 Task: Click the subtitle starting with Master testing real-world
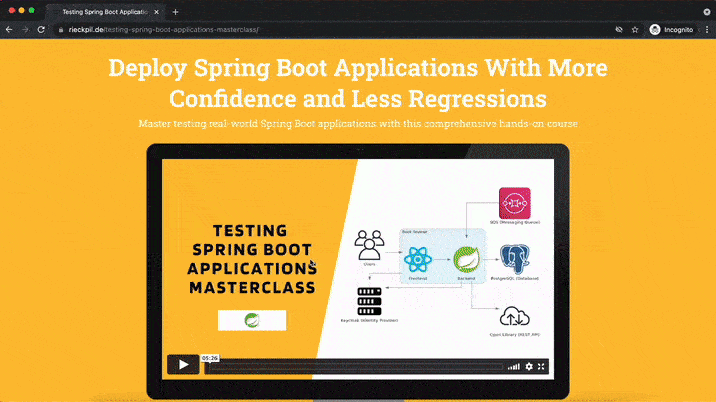click(x=358, y=124)
